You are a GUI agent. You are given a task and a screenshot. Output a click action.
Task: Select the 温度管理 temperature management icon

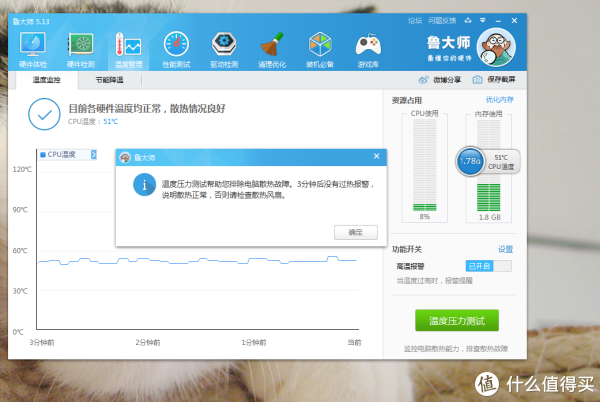(x=129, y=50)
